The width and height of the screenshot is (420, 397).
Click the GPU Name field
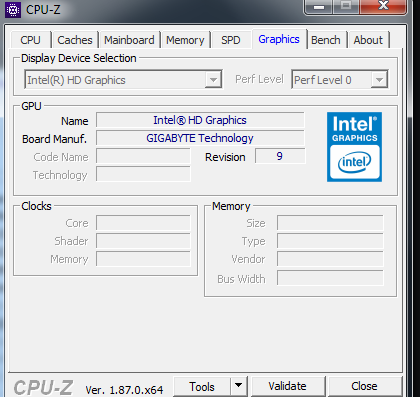click(x=200, y=120)
